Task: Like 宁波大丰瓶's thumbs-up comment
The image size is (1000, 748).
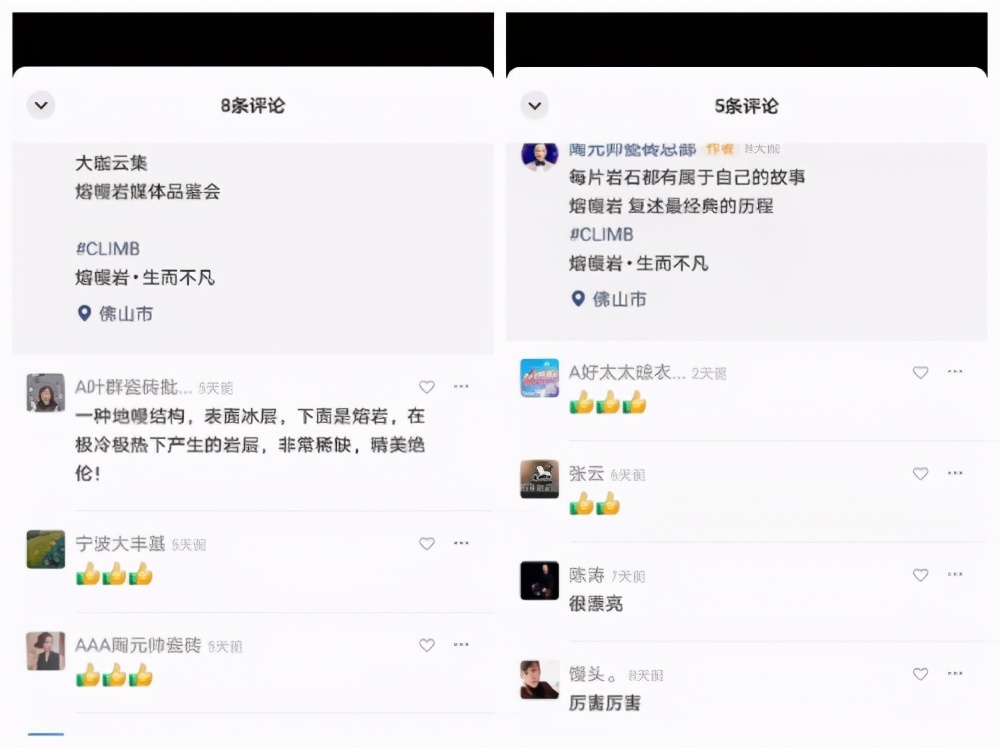Action: [x=427, y=544]
